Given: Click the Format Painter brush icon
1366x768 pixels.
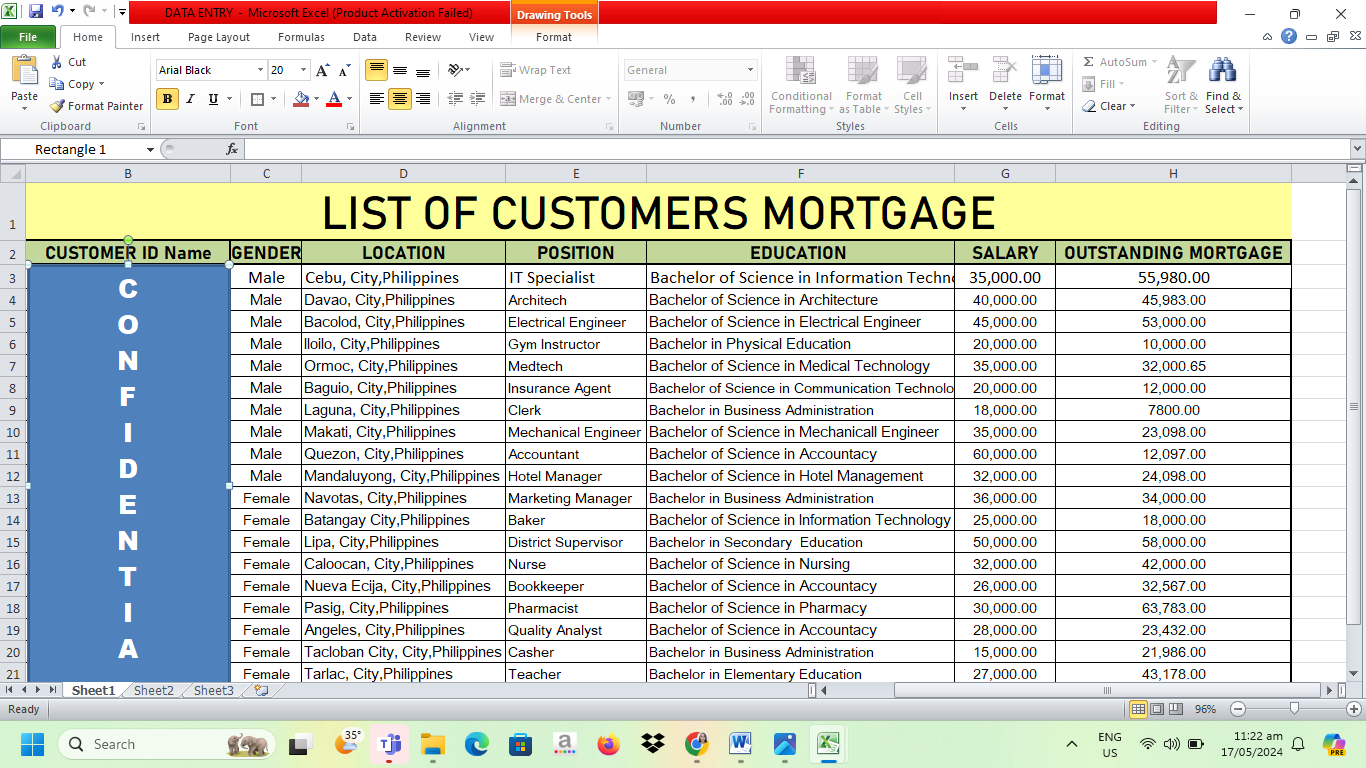Looking at the screenshot, I should pyautogui.click(x=57, y=106).
